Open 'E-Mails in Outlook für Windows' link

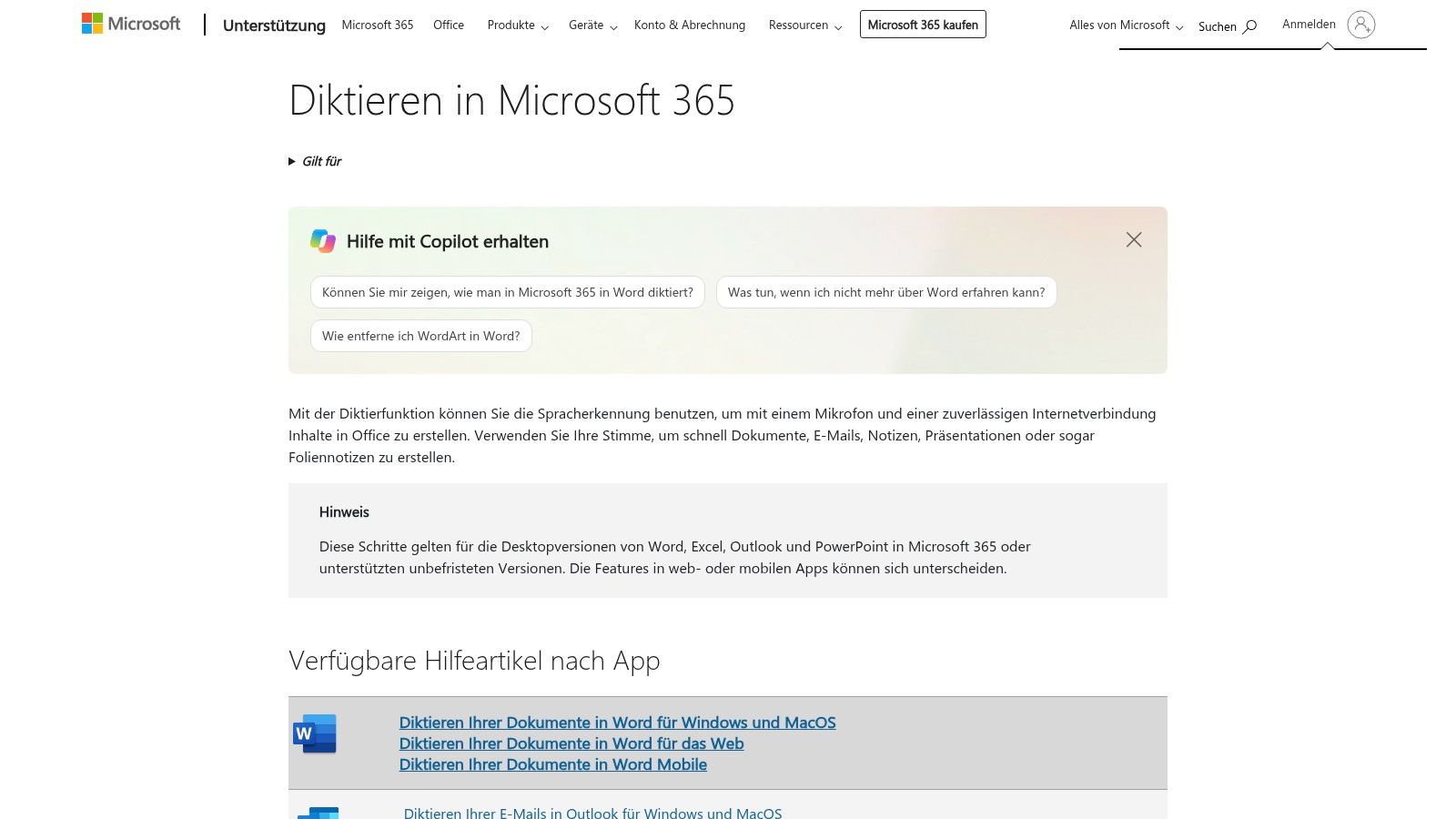coord(593,814)
